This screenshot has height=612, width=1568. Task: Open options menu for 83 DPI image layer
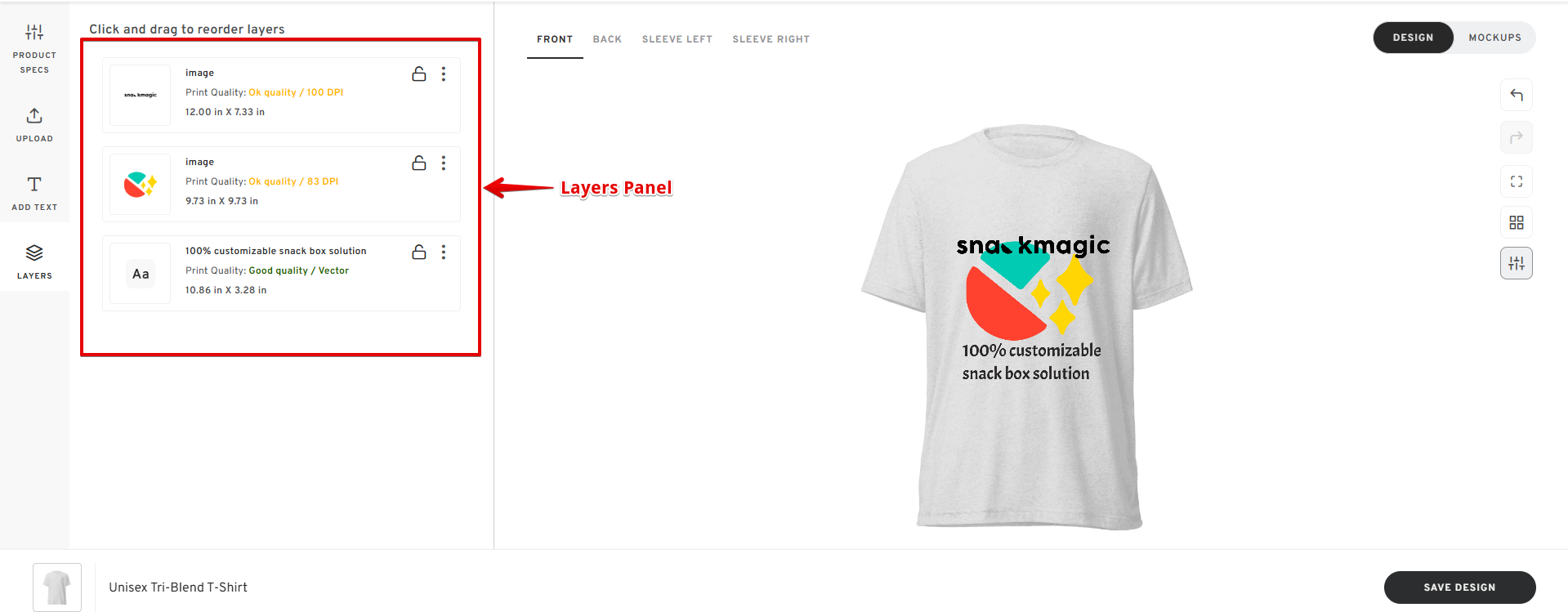[x=444, y=163]
